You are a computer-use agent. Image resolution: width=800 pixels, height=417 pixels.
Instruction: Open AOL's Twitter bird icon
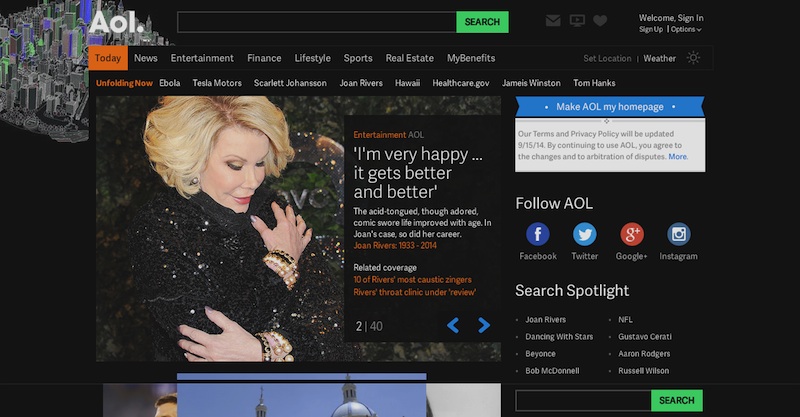click(585, 234)
